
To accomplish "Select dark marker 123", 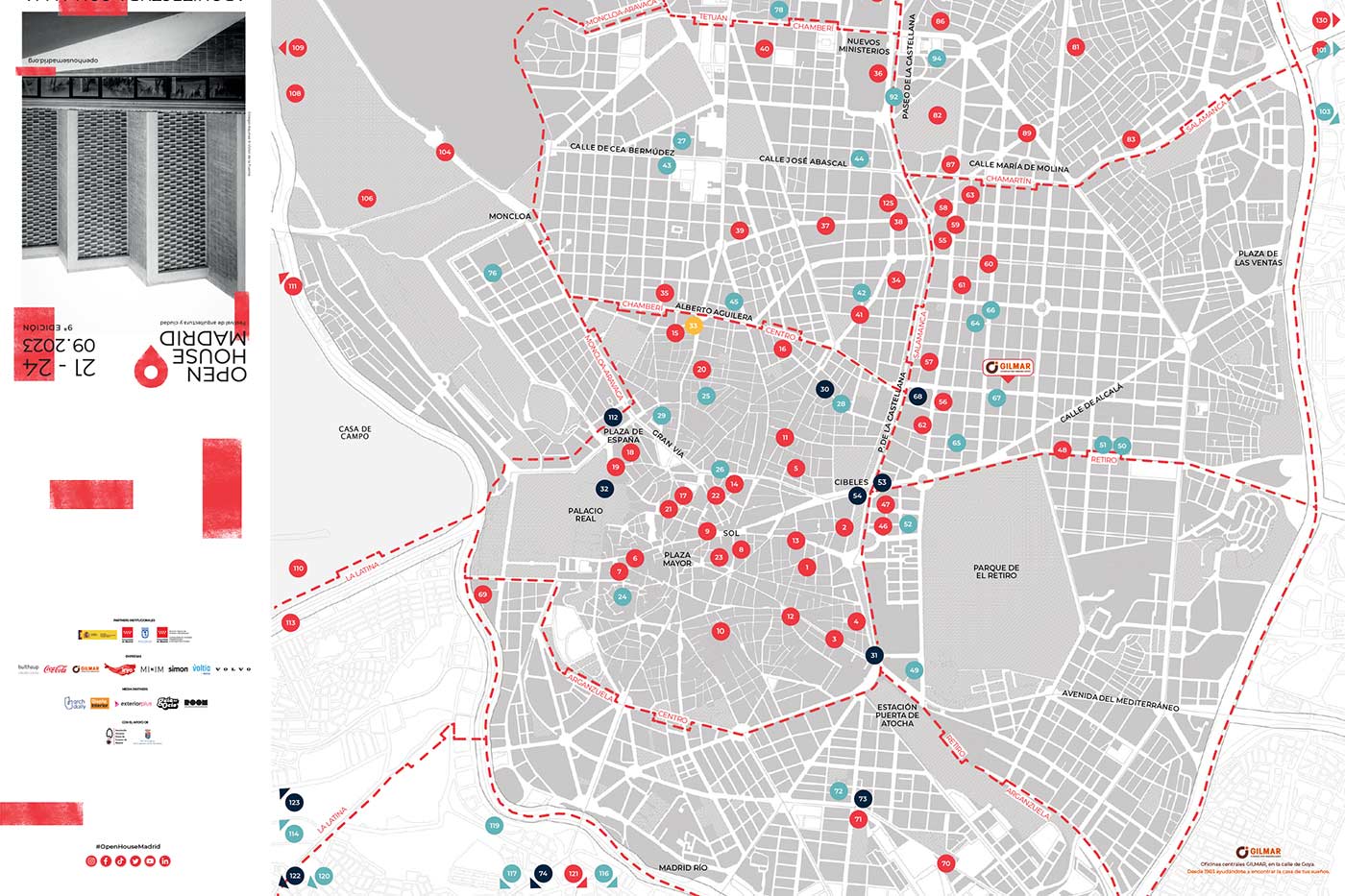I will click(x=294, y=802).
